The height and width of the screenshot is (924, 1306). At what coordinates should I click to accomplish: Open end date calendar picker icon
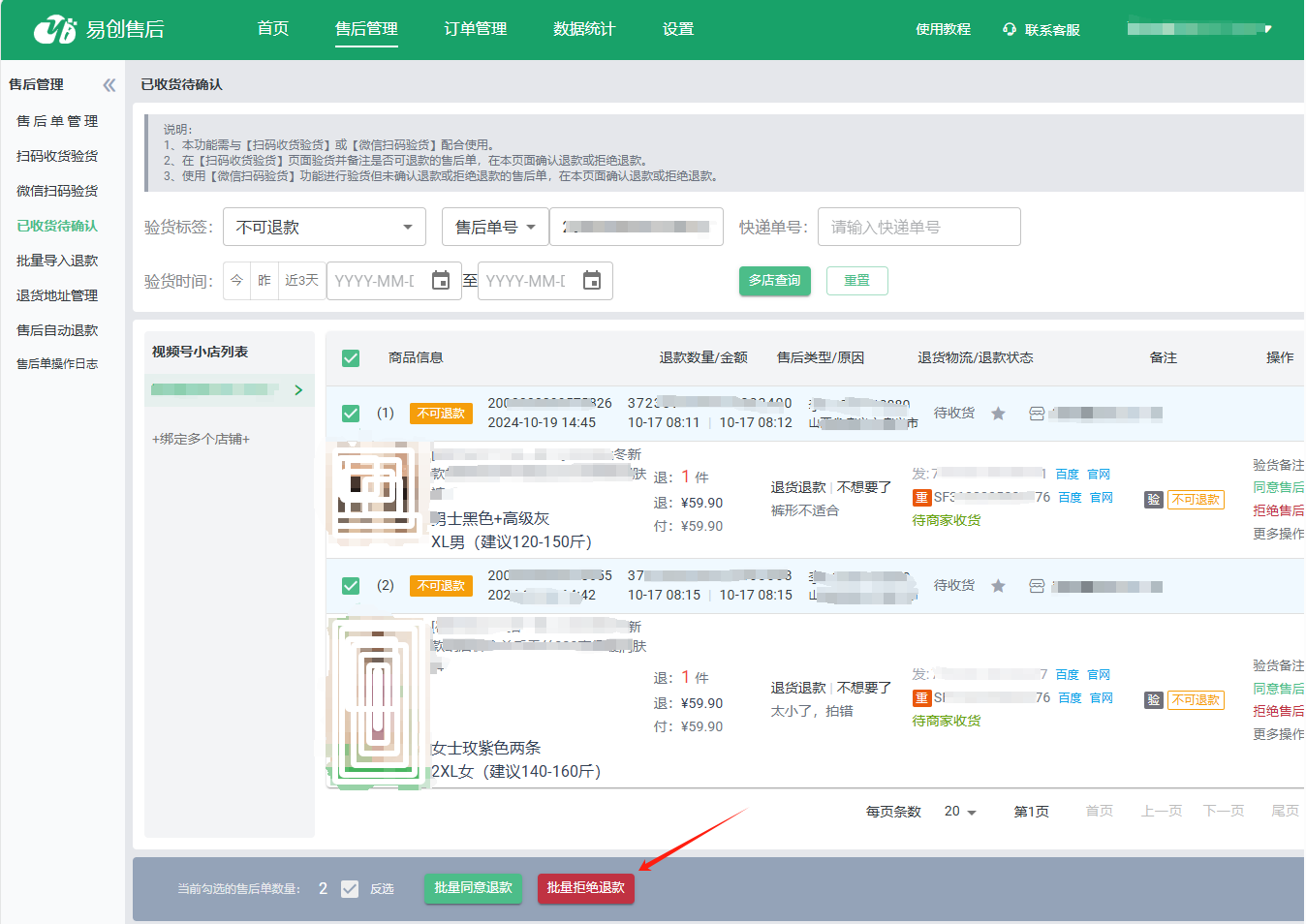pos(592,281)
